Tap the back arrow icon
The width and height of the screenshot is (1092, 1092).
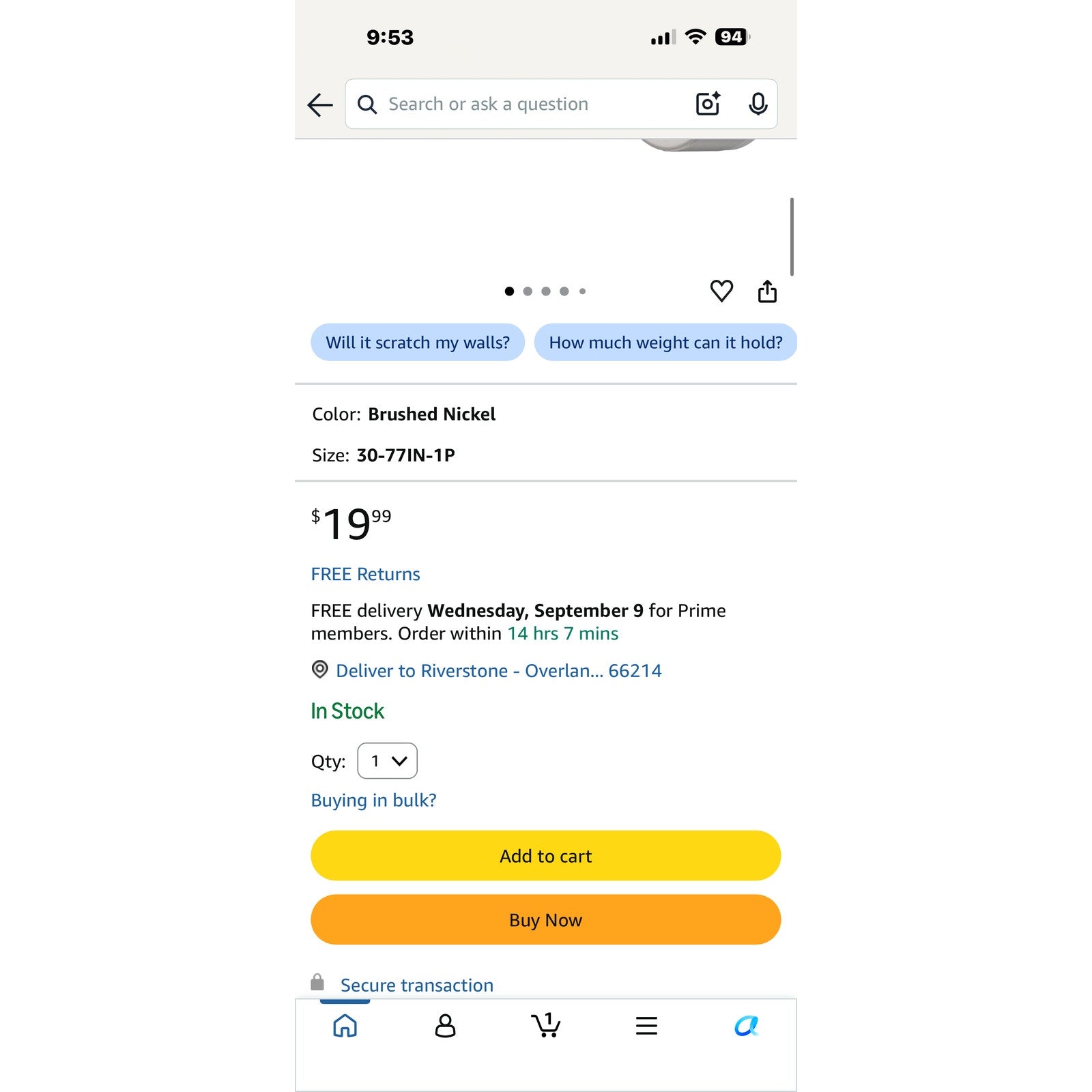tap(320, 104)
